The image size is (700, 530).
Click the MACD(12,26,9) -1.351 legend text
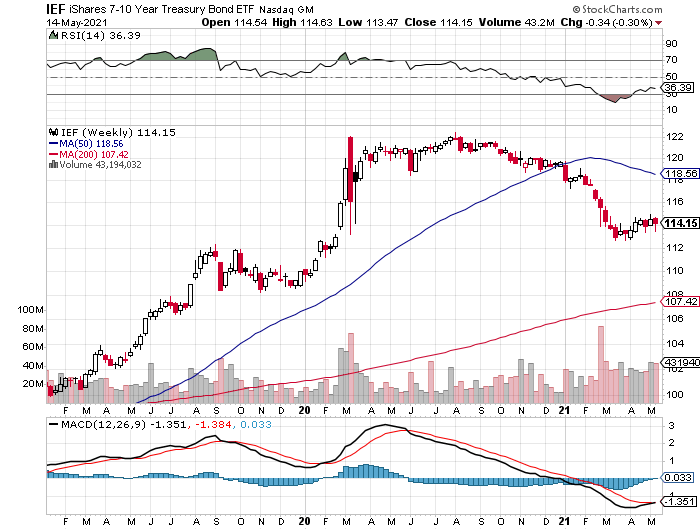(x=123, y=424)
